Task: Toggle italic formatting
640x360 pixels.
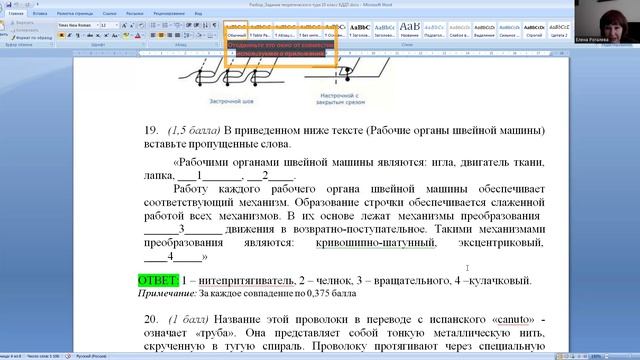Action: [70, 36]
